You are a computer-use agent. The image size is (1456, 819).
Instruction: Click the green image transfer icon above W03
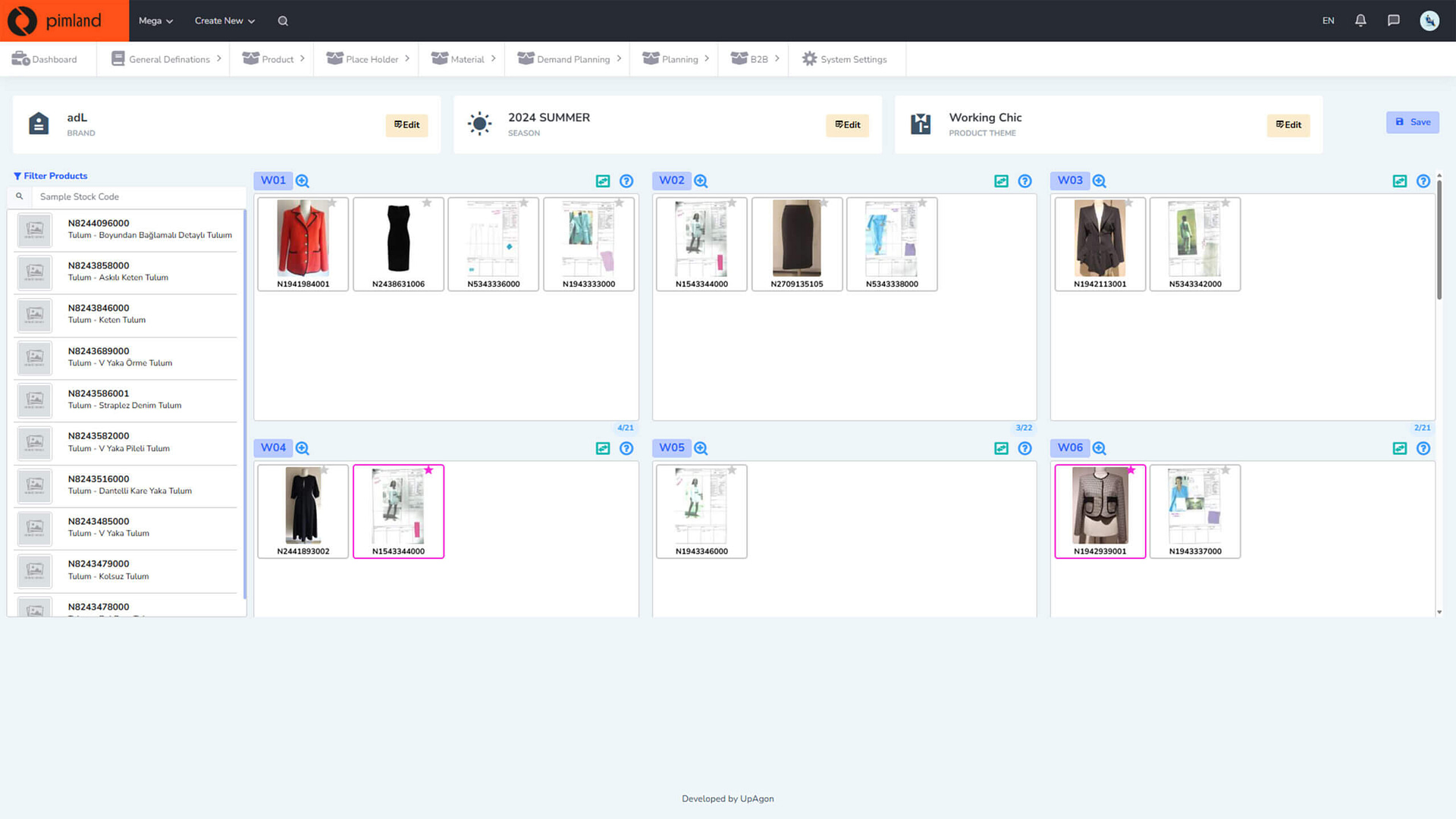pyautogui.click(x=1400, y=181)
